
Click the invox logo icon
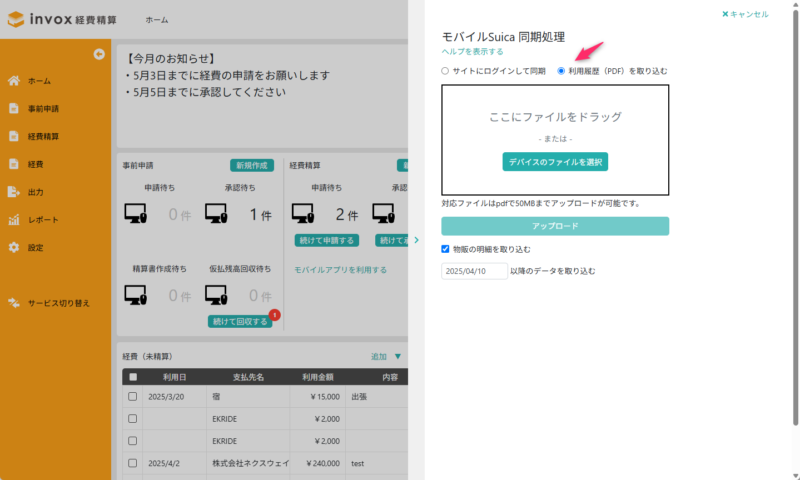[x=16, y=19]
